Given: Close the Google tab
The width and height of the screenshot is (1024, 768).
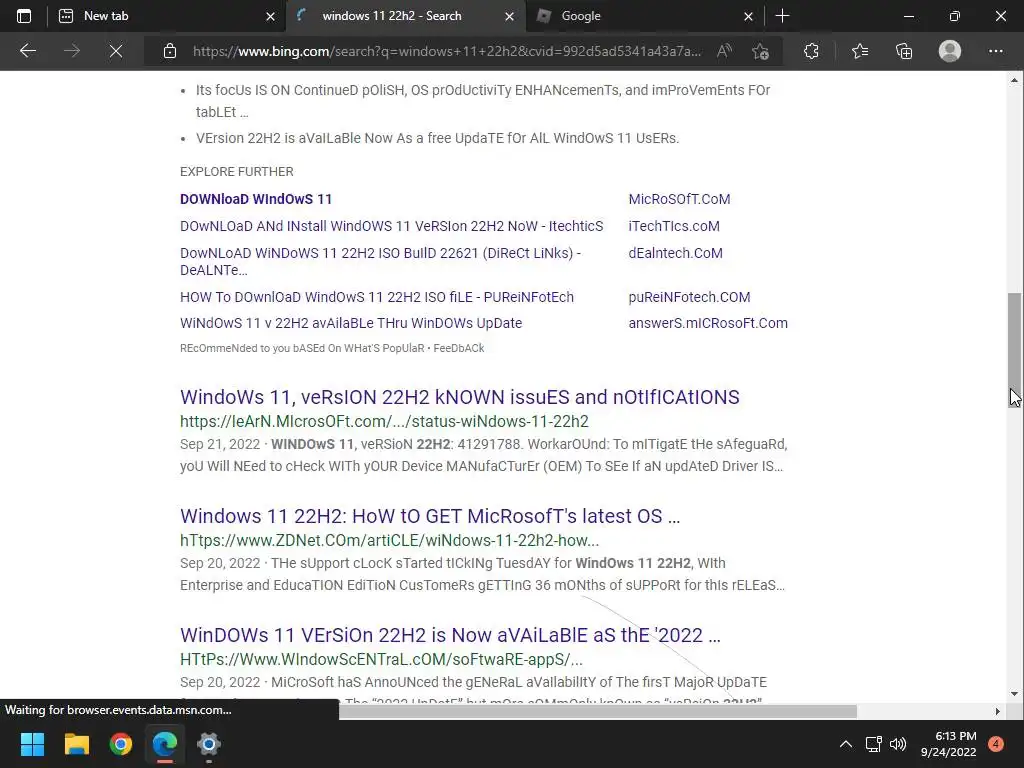Looking at the screenshot, I should click(748, 16).
